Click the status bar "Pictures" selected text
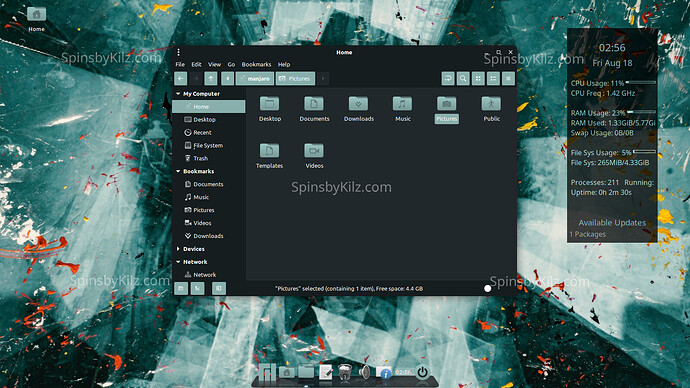The width and height of the screenshot is (690, 388). tap(349, 289)
